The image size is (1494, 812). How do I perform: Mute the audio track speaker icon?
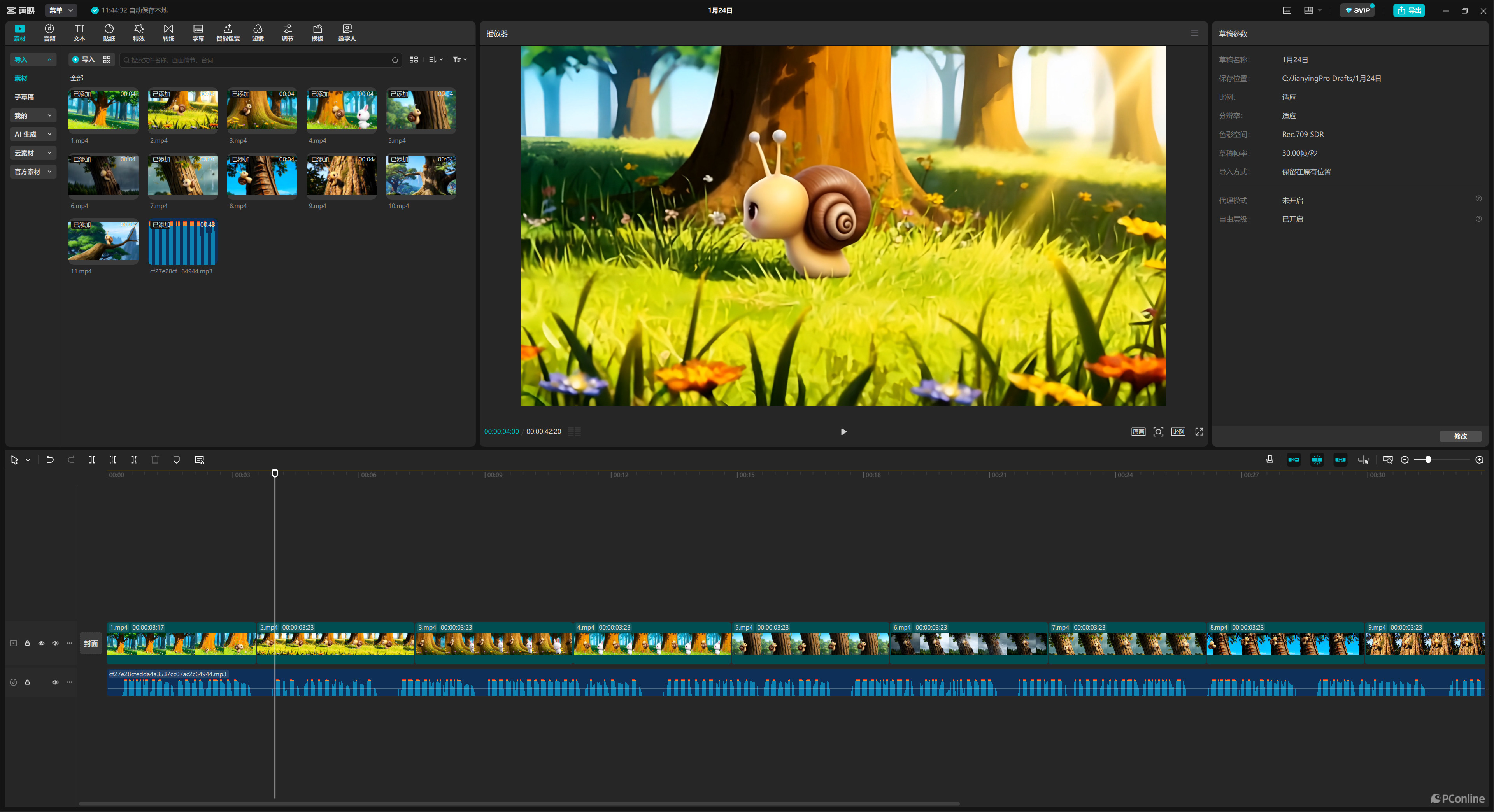(55, 682)
